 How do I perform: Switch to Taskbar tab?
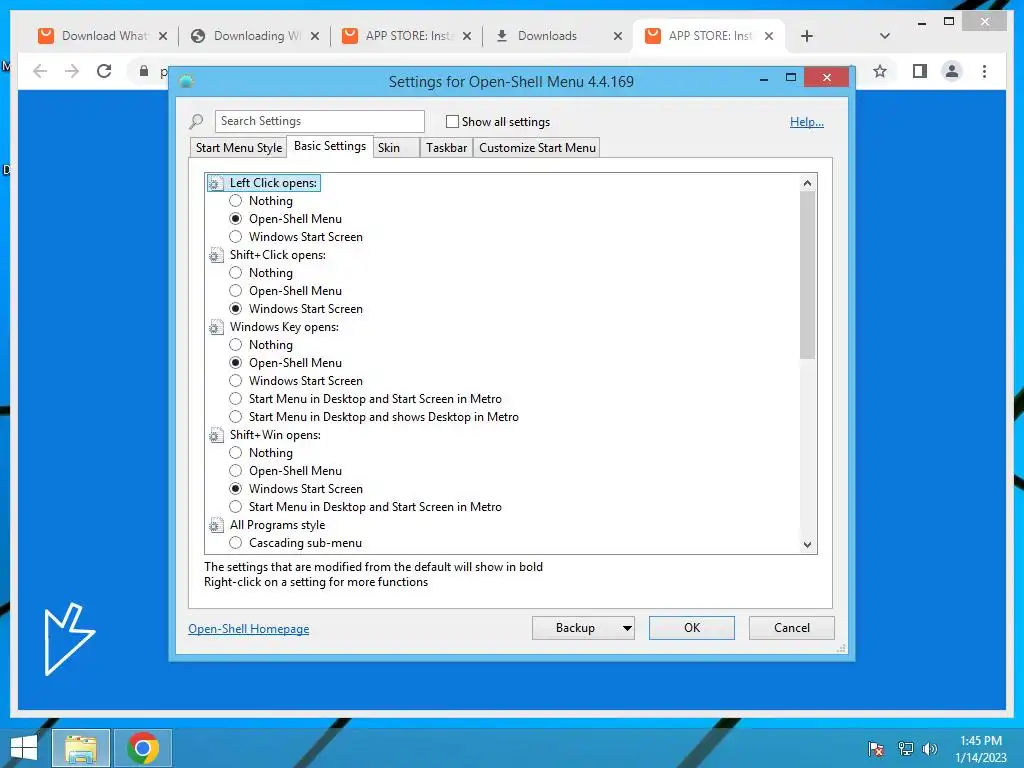click(447, 148)
